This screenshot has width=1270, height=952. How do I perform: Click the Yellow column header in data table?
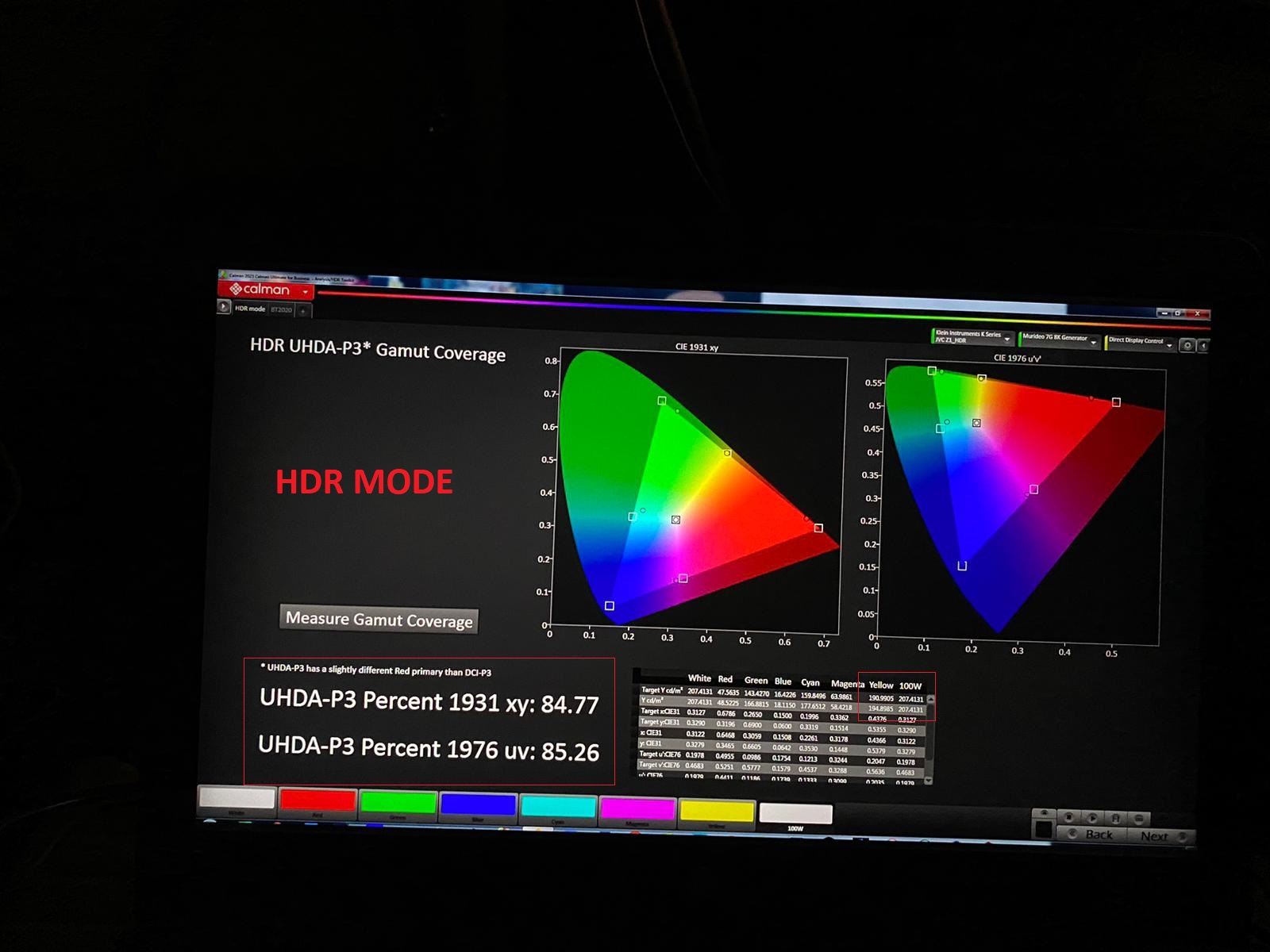pyautogui.click(x=880, y=685)
